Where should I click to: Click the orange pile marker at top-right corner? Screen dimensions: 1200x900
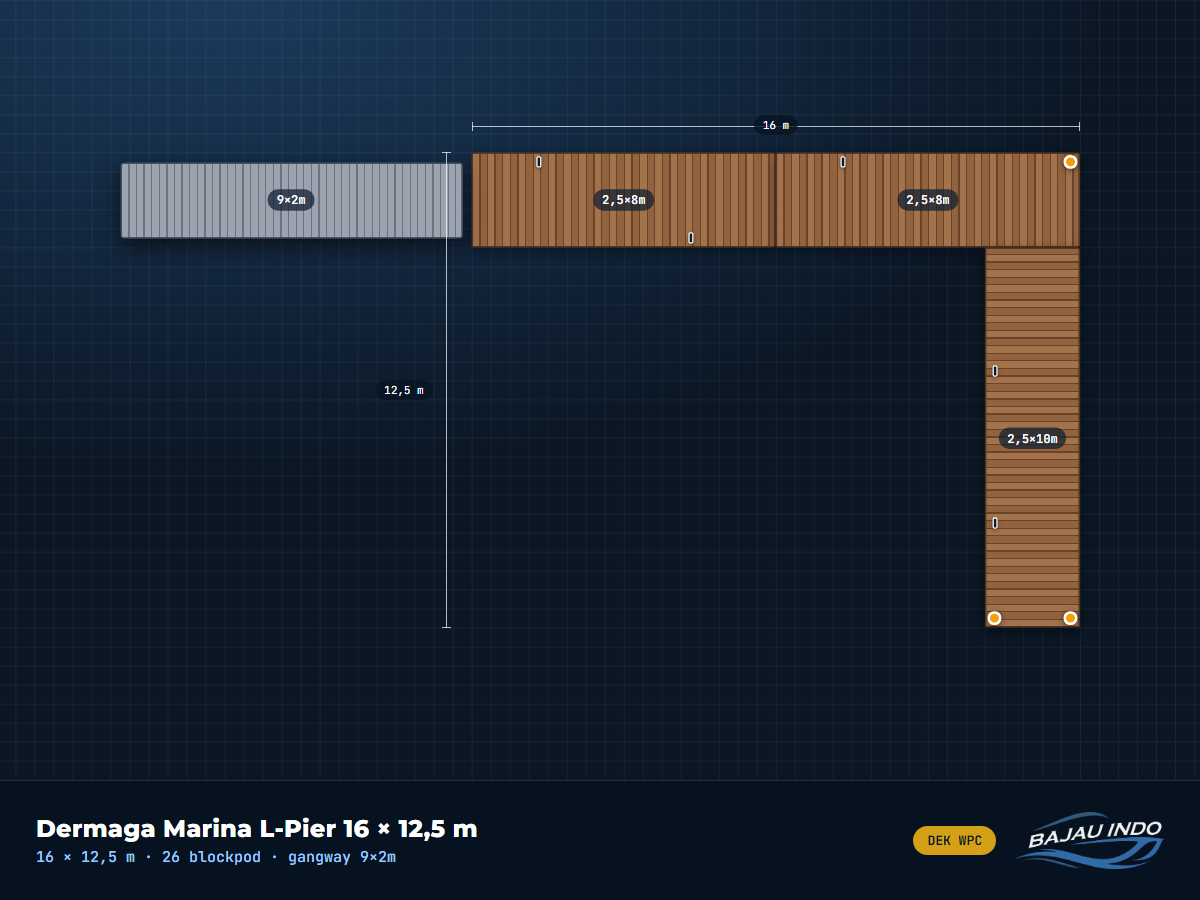tap(1070, 162)
